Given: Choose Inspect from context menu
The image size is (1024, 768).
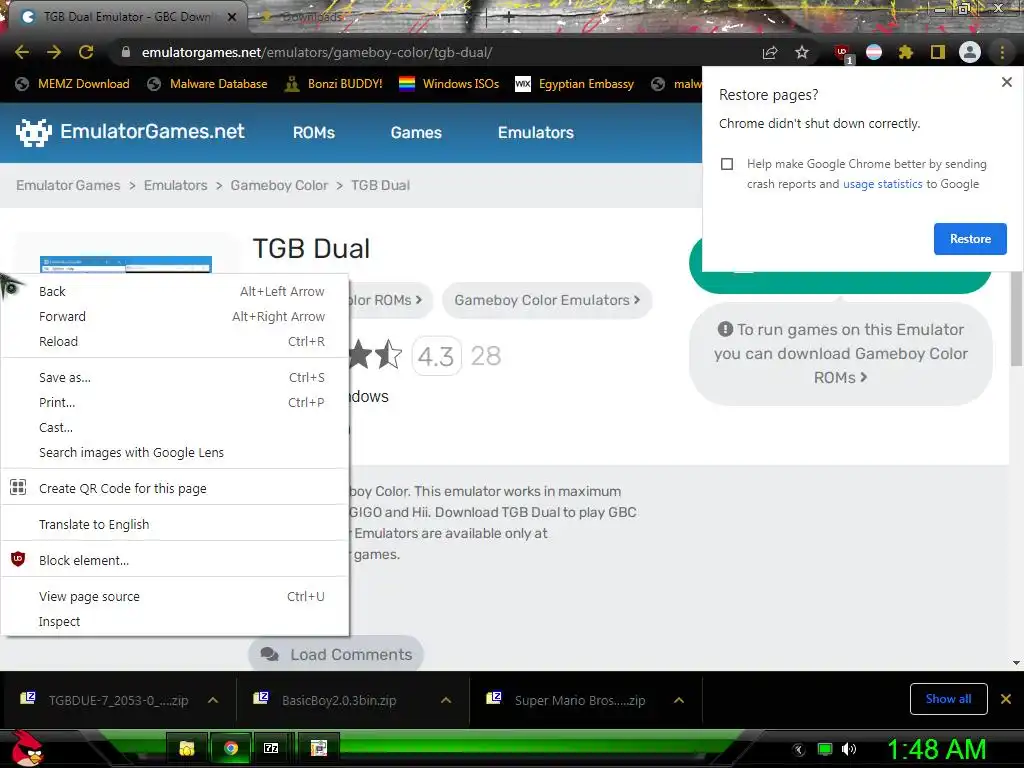Looking at the screenshot, I should point(175,621).
